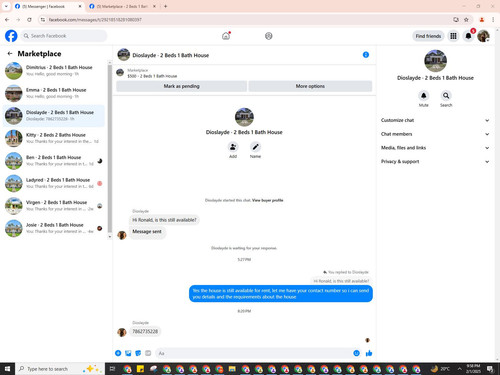
Task: Search in conversation using the magnifier icon
Action: click(446, 96)
